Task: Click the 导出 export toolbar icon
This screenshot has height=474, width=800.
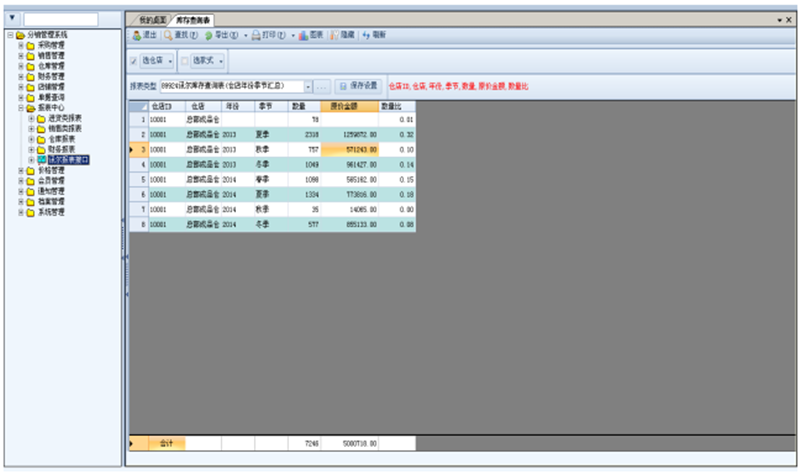Action: click(x=208, y=35)
